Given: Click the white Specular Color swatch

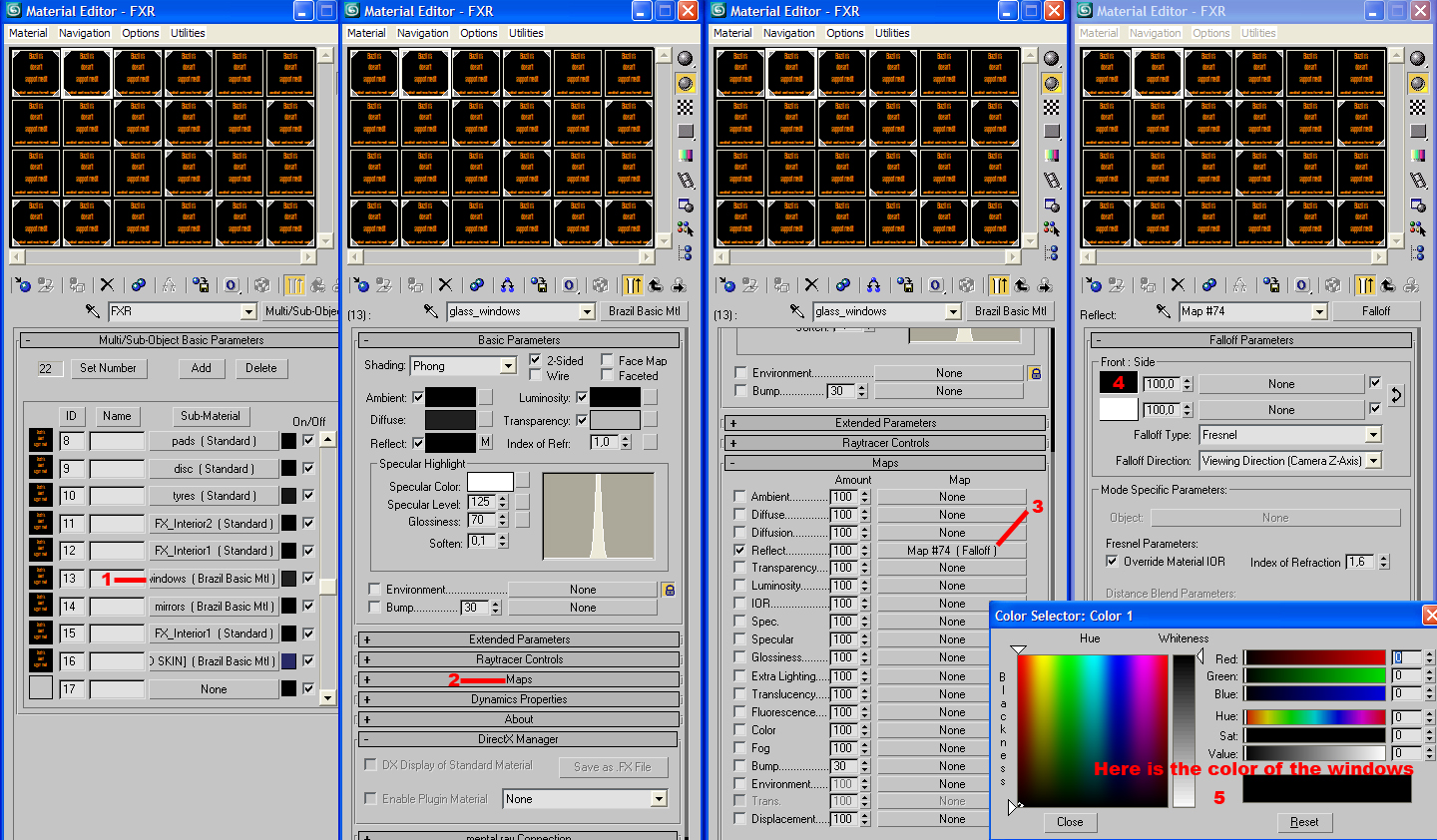Looking at the screenshot, I should click(490, 483).
